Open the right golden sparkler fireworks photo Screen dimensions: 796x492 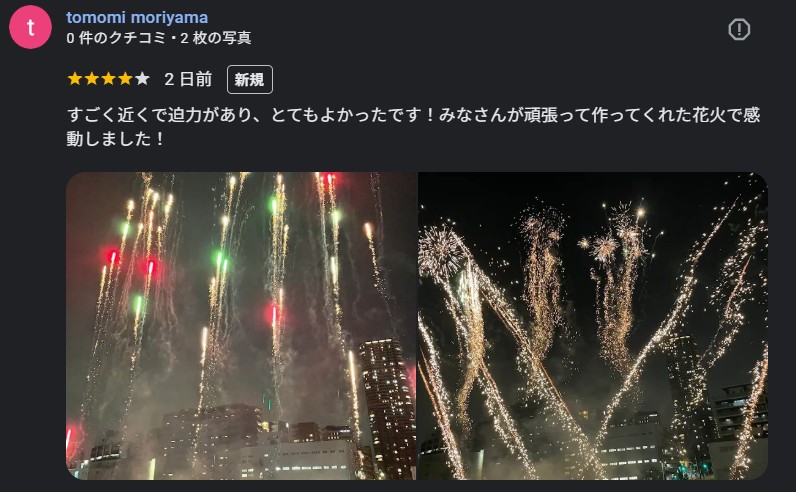click(x=593, y=326)
